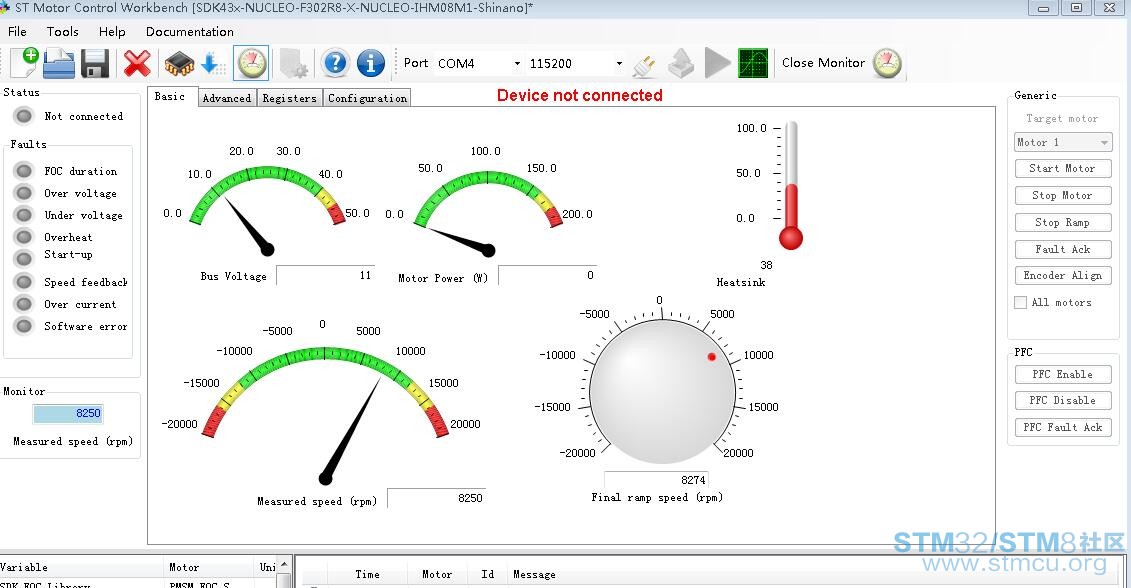This screenshot has width=1131, height=588.
Task: Open the green oscilloscope plotter icon
Action: (753, 63)
